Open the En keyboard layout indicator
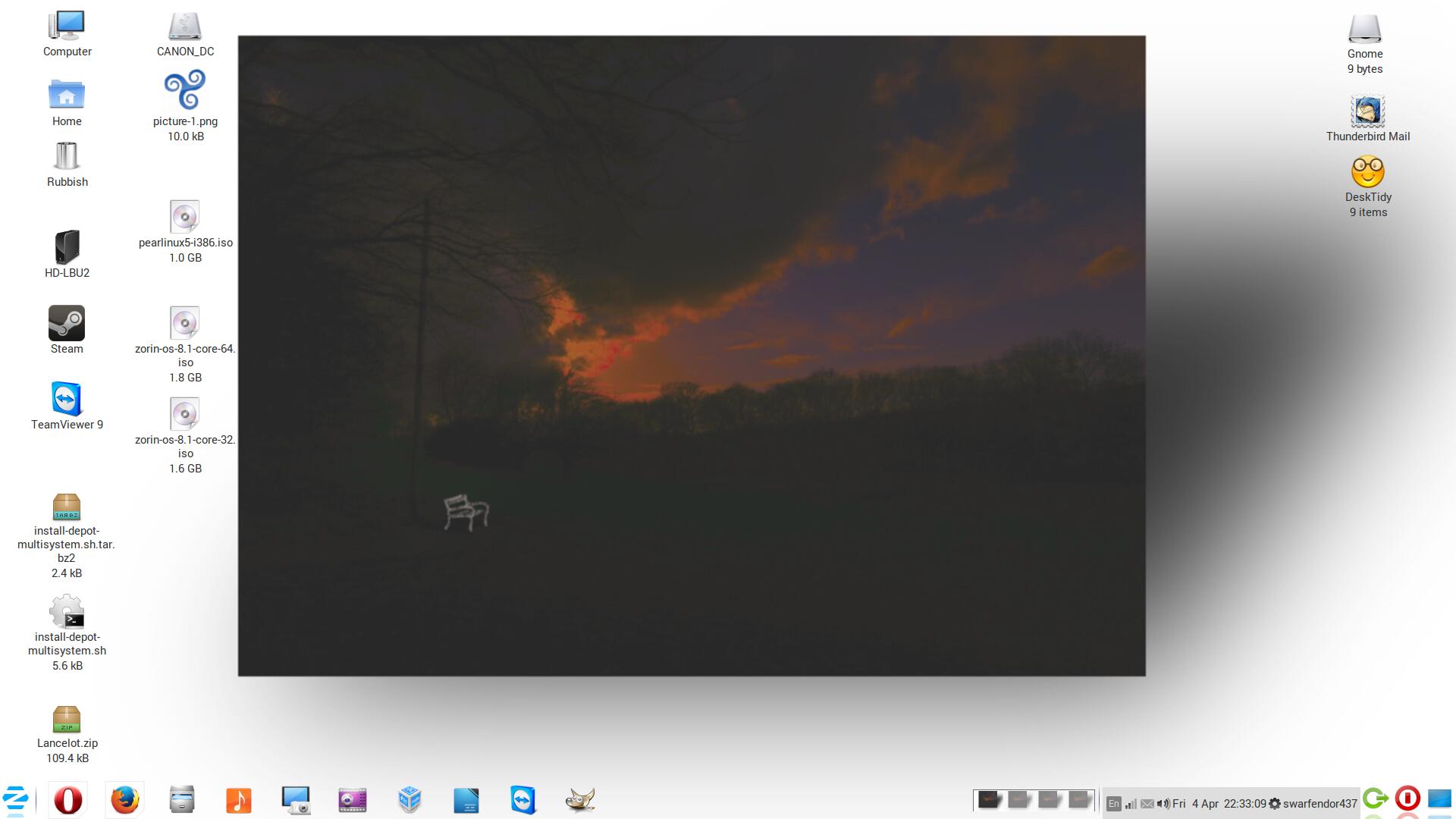 (x=1113, y=804)
